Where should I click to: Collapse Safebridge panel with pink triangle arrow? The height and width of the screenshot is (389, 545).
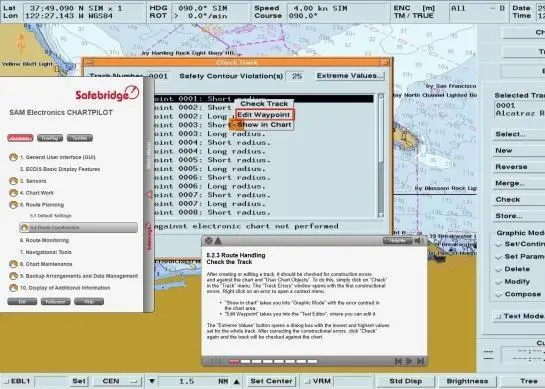point(149,195)
